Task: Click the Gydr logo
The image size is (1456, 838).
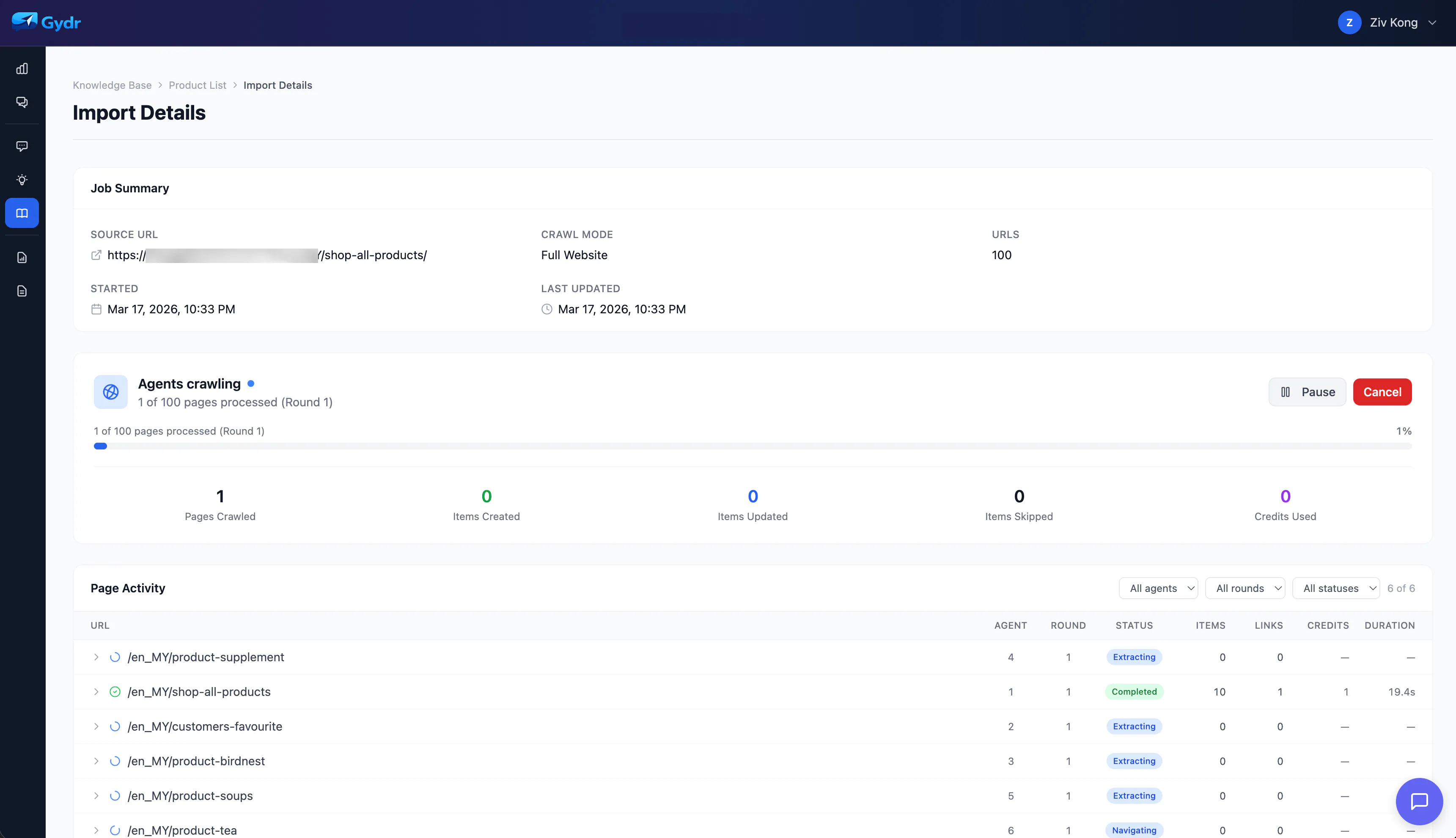Action: 46,22
